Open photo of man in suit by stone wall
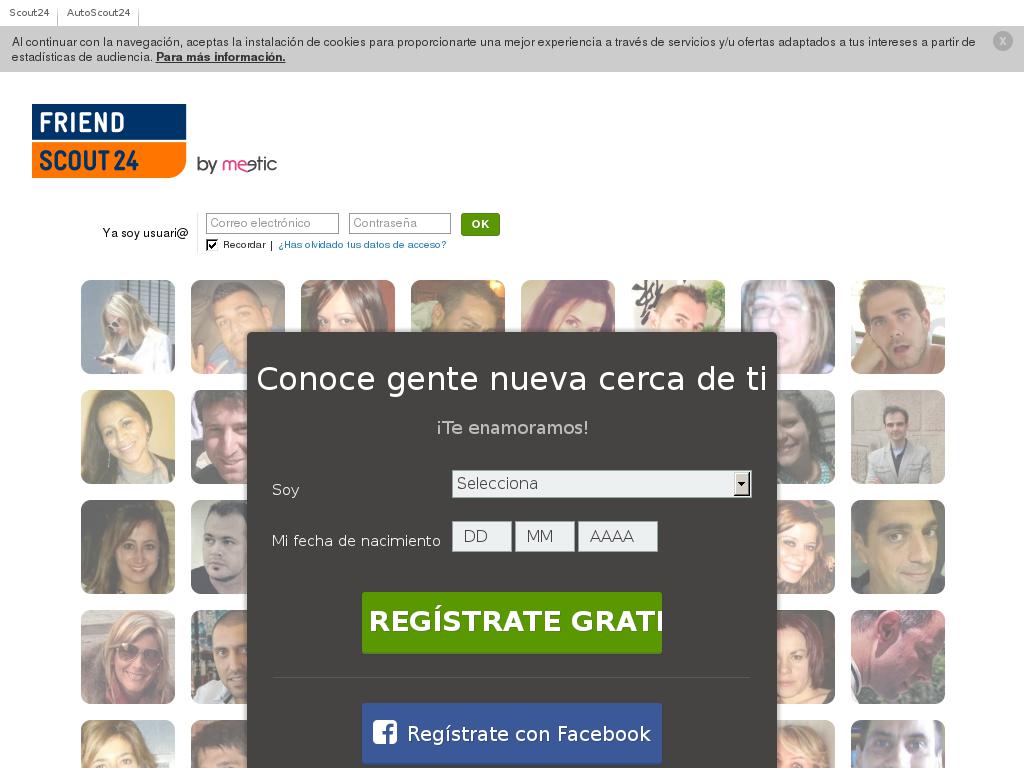 898,437
